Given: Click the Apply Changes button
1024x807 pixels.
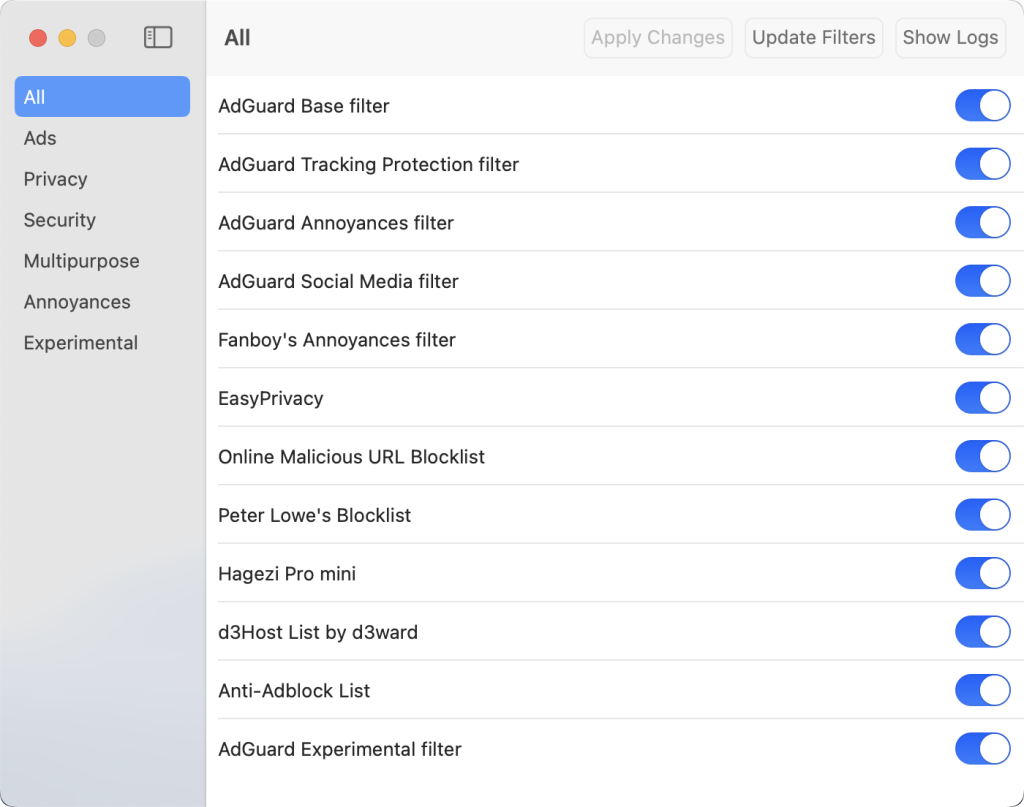Looking at the screenshot, I should 658,38.
